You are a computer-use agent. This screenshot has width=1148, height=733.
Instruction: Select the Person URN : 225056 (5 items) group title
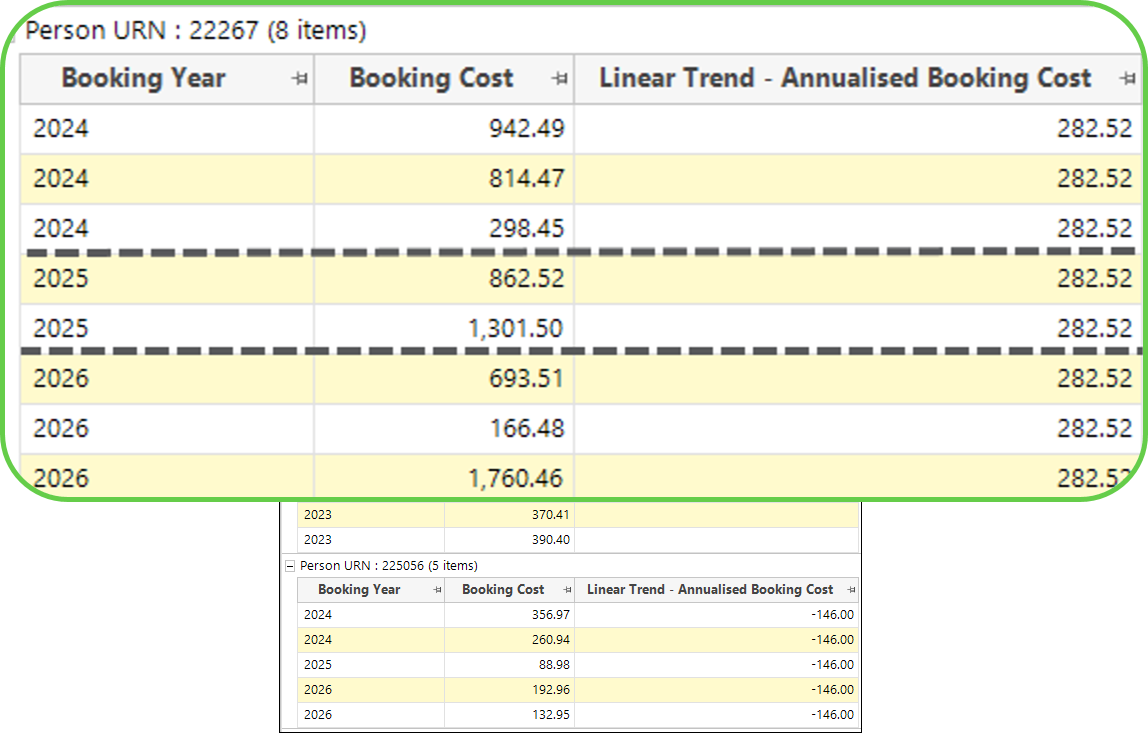[x=389, y=565]
